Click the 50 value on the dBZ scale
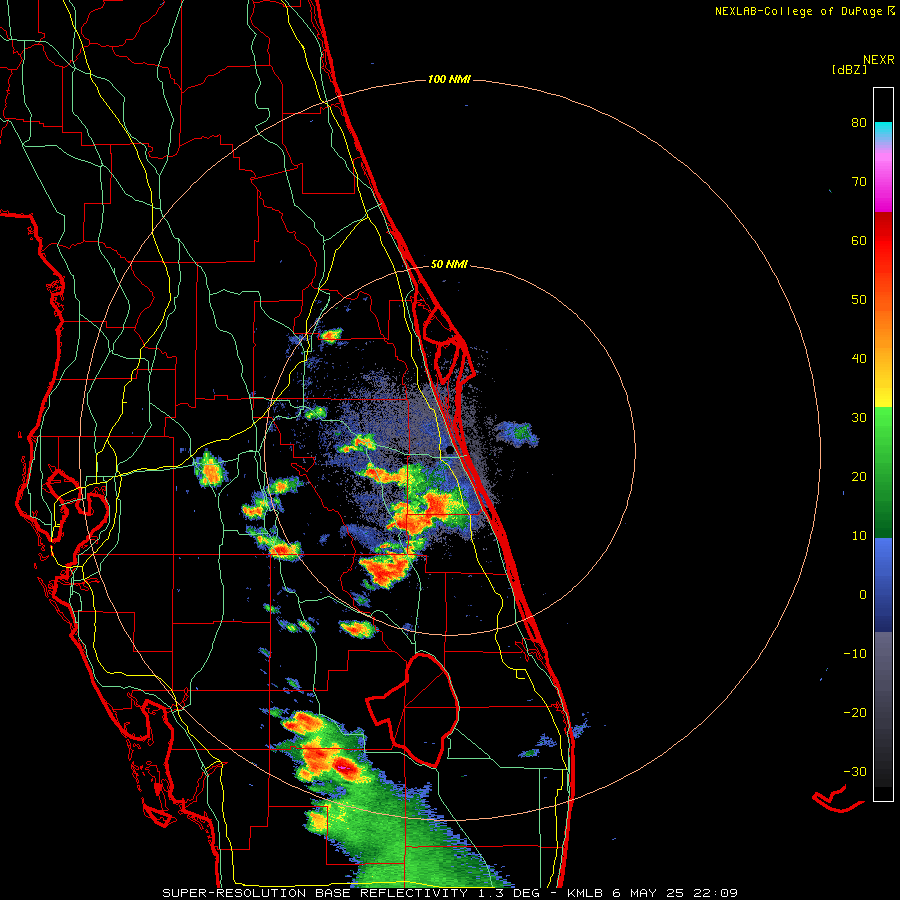The image size is (900, 900). 859,300
